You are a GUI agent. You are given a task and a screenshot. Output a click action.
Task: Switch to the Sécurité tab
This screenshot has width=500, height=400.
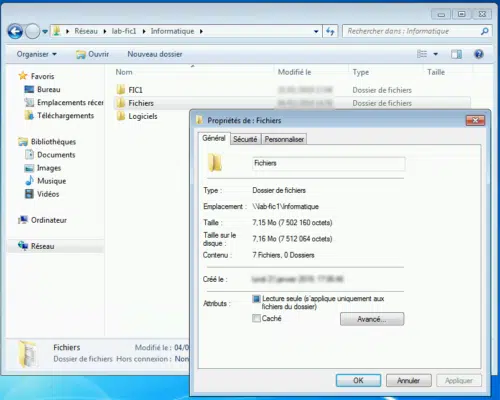(x=245, y=139)
